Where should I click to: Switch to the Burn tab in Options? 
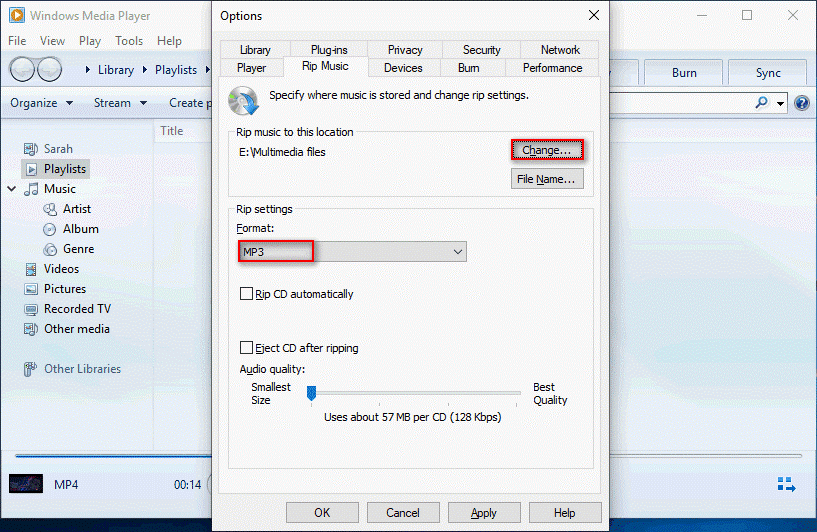pos(468,68)
